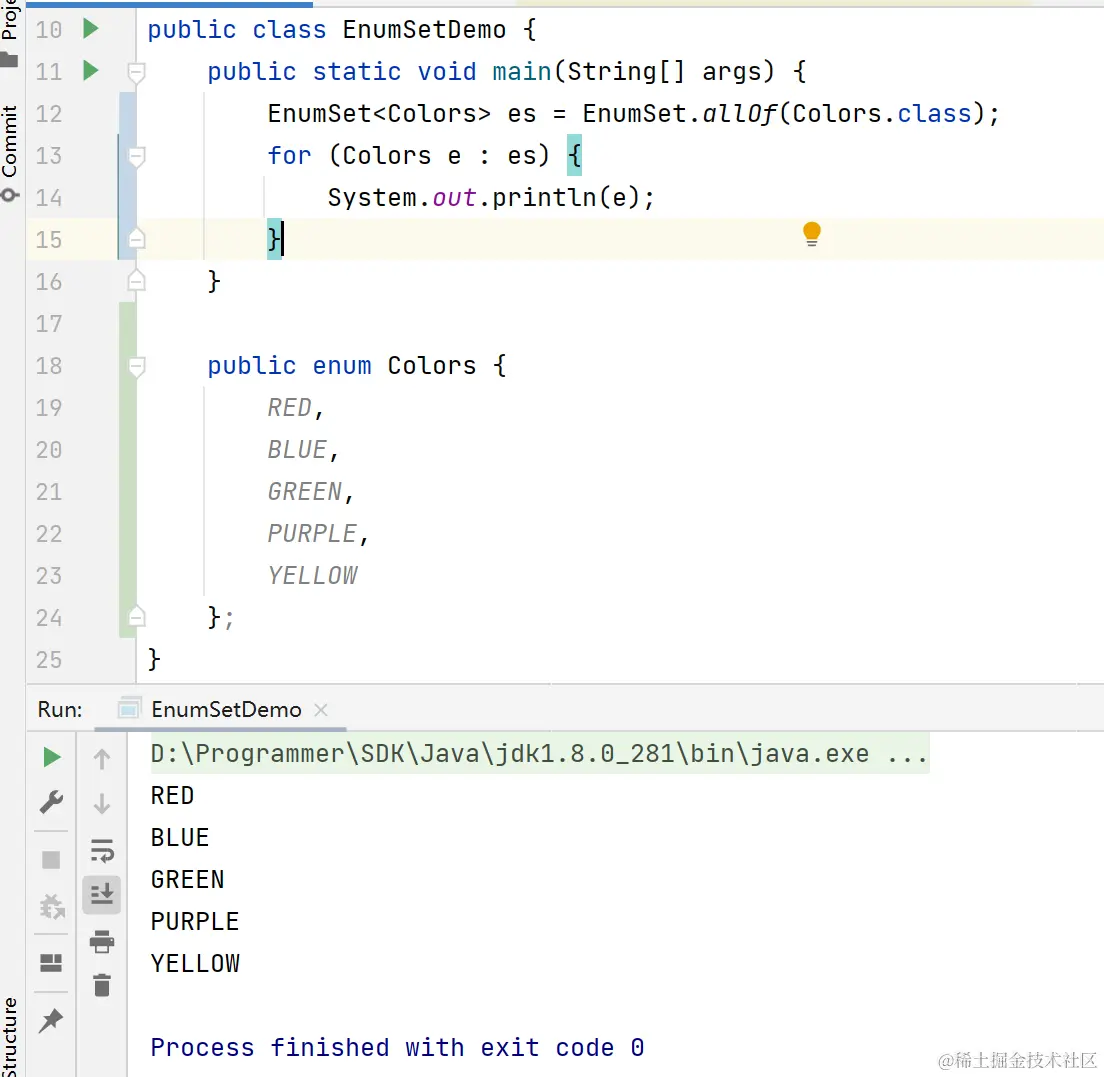Viewport: 1104px width, 1077px height.
Task: Rerun EnumSetDemo in Run panel
Action: click(x=51, y=757)
